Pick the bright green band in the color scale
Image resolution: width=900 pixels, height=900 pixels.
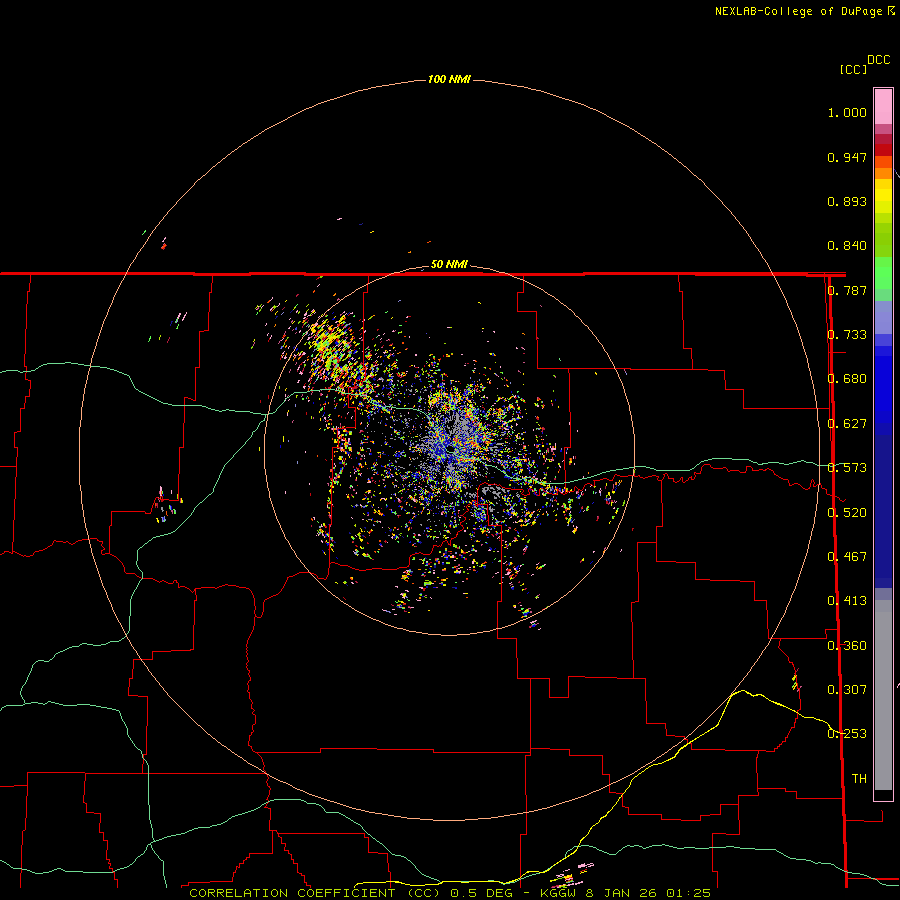(883, 273)
